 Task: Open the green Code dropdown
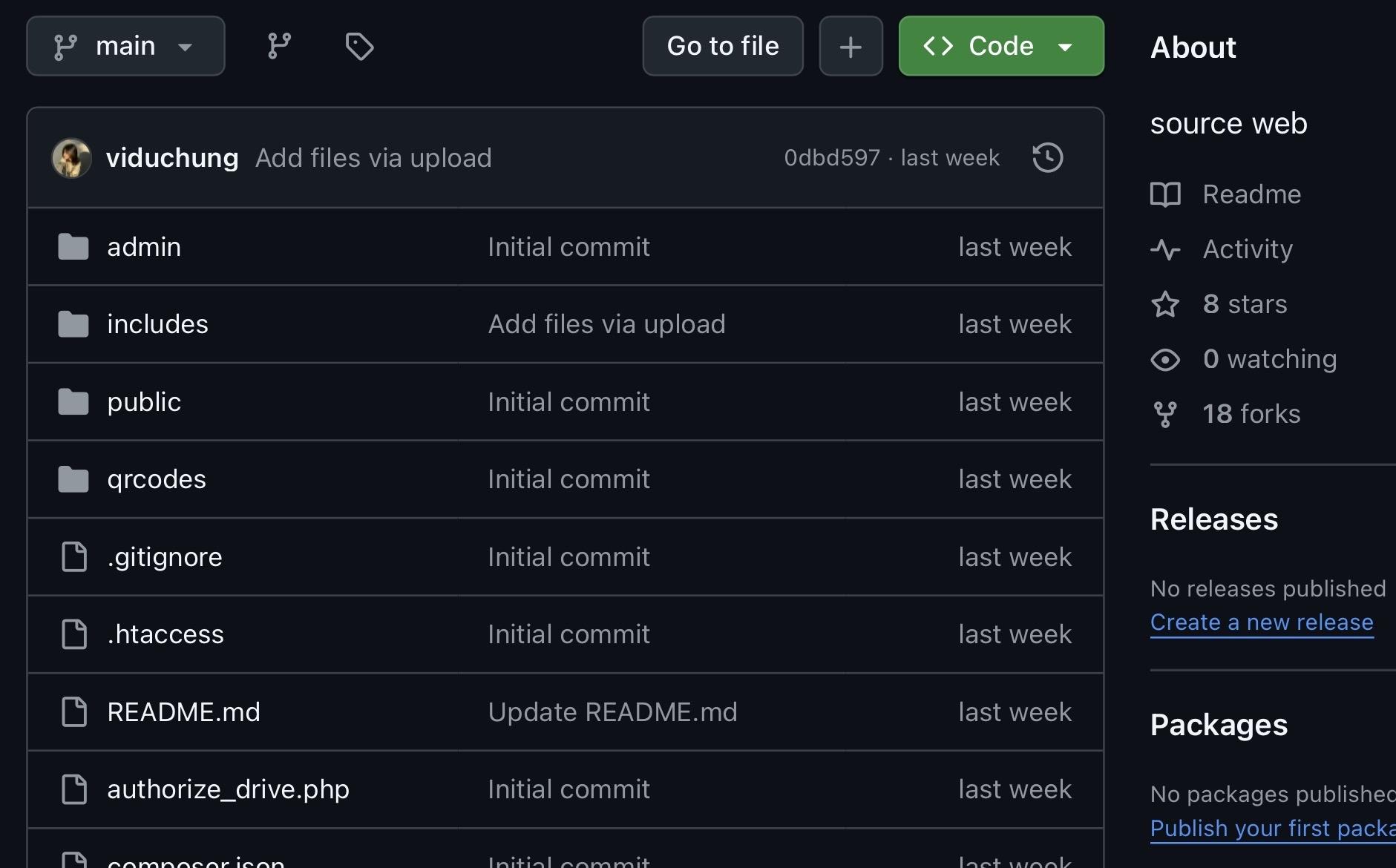click(1000, 46)
